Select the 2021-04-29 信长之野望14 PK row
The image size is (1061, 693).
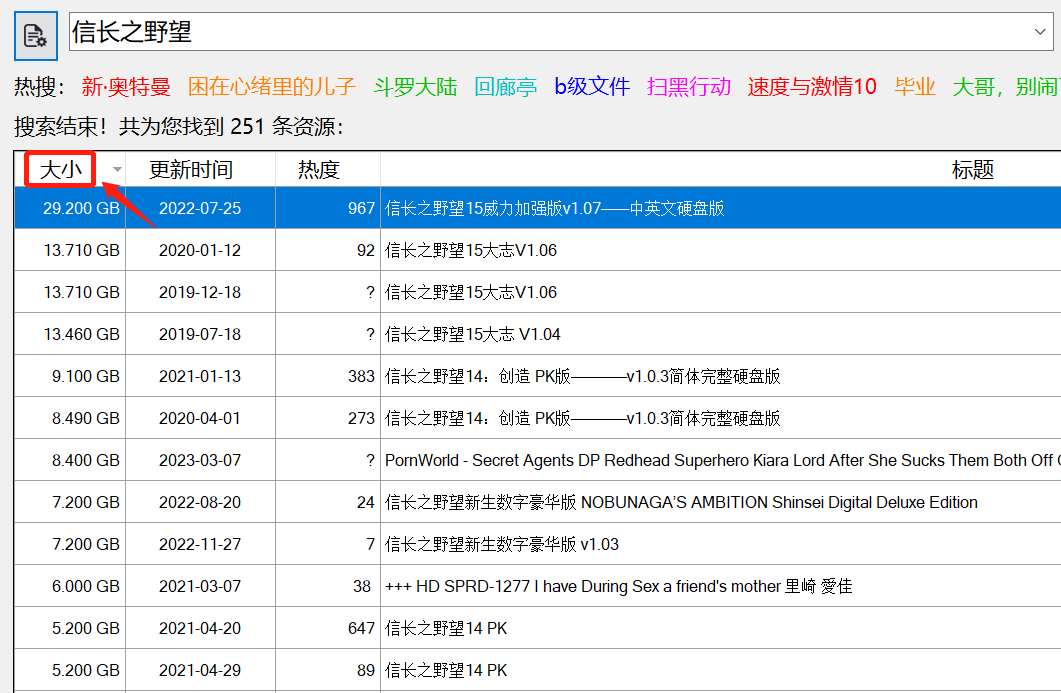[538, 669]
